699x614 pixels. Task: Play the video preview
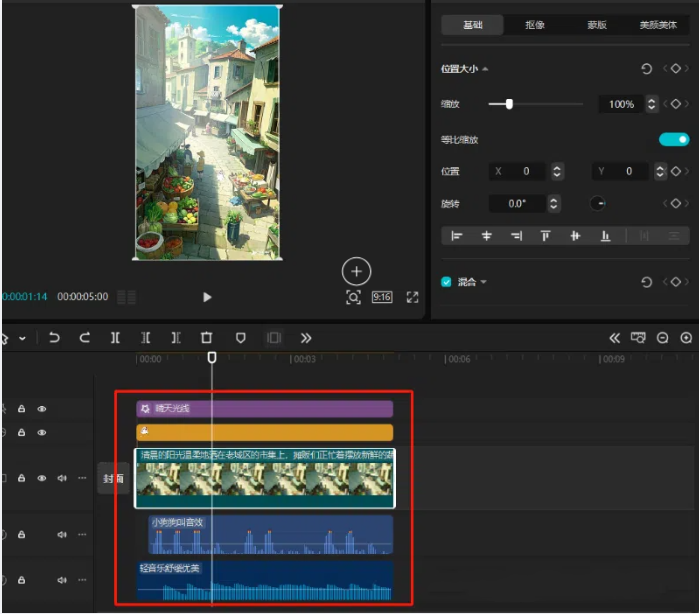[207, 297]
